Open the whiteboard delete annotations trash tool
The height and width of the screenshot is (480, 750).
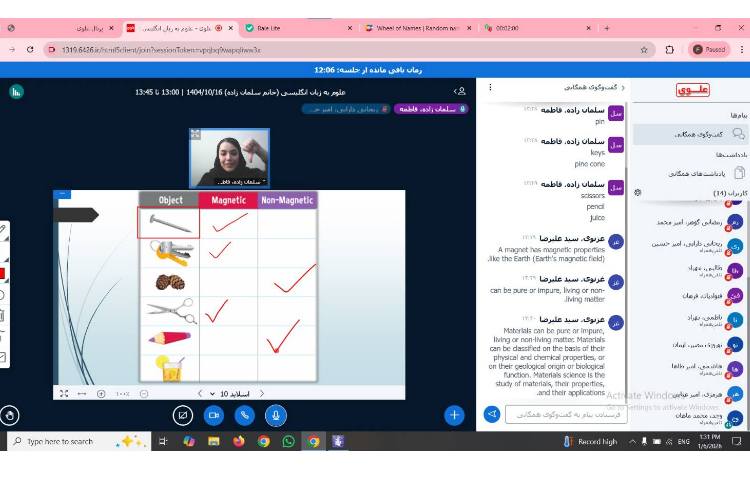pyautogui.click(x=2, y=316)
